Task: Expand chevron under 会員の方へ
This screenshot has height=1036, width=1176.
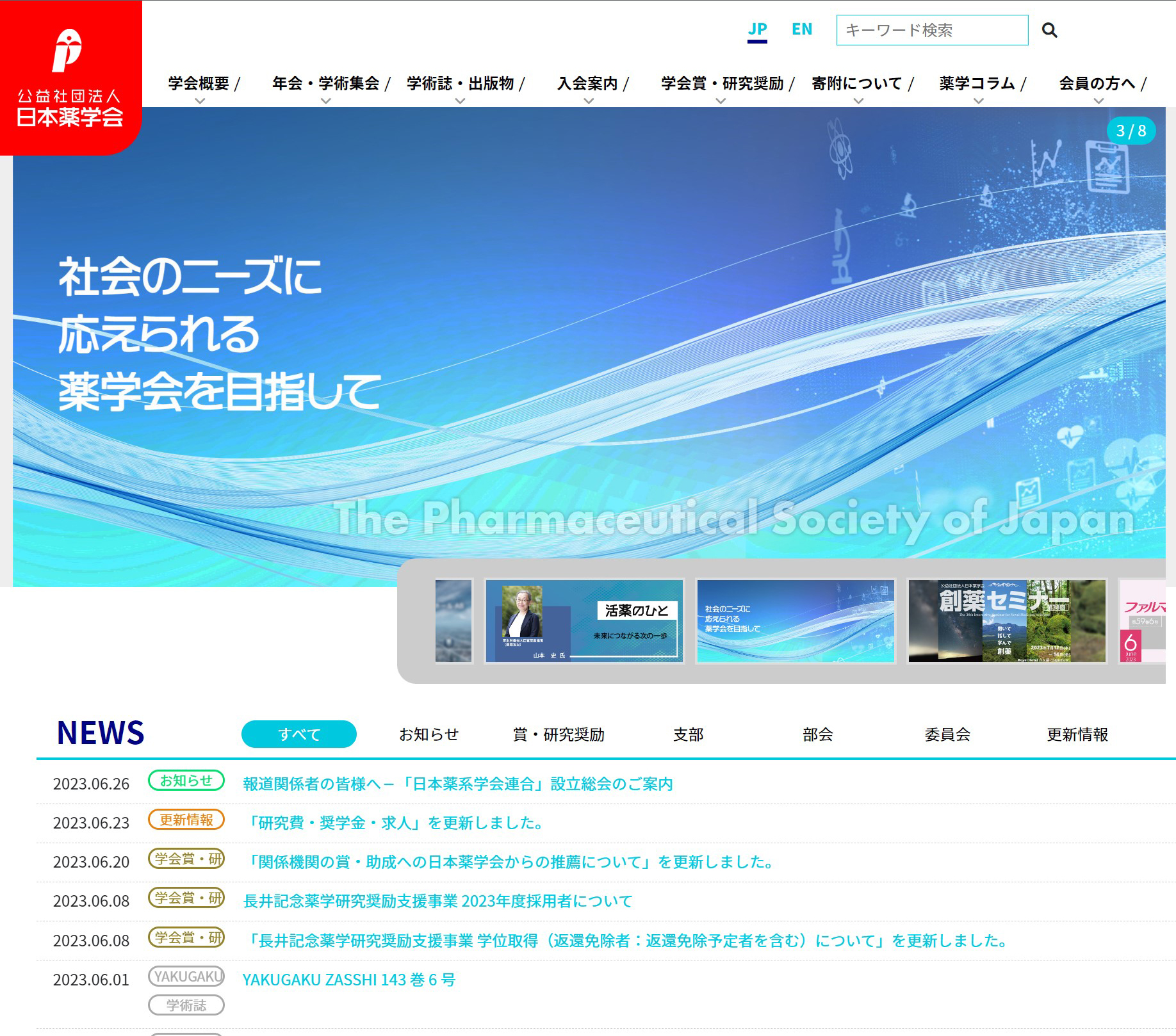Action: coord(1098,101)
